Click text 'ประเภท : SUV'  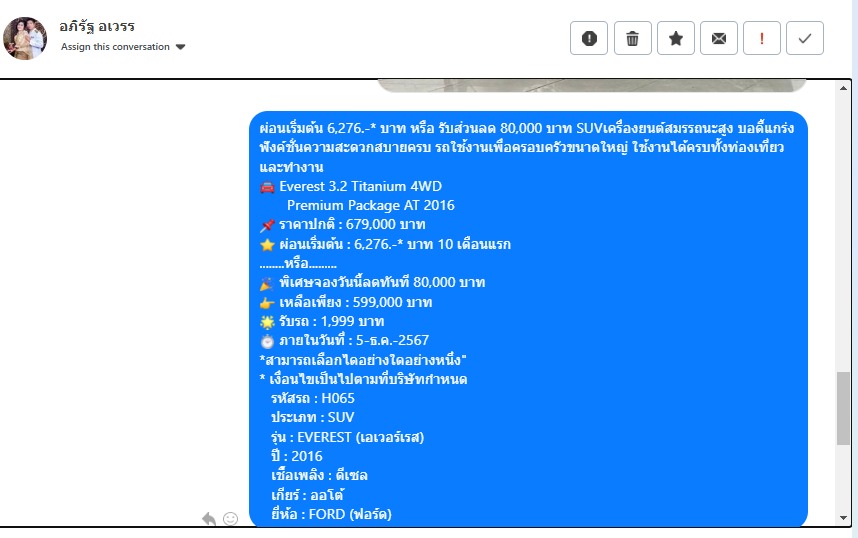click(312, 417)
